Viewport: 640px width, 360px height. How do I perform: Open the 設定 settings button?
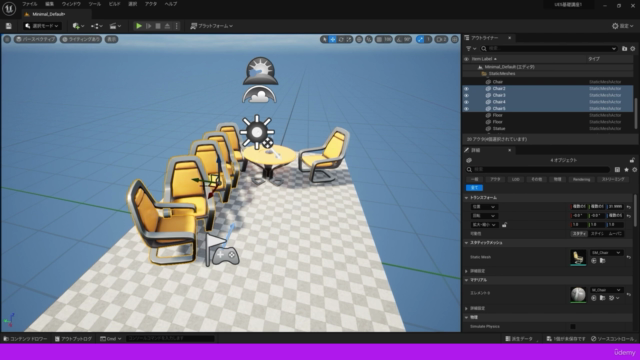pyautogui.click(x=623, y=26)
